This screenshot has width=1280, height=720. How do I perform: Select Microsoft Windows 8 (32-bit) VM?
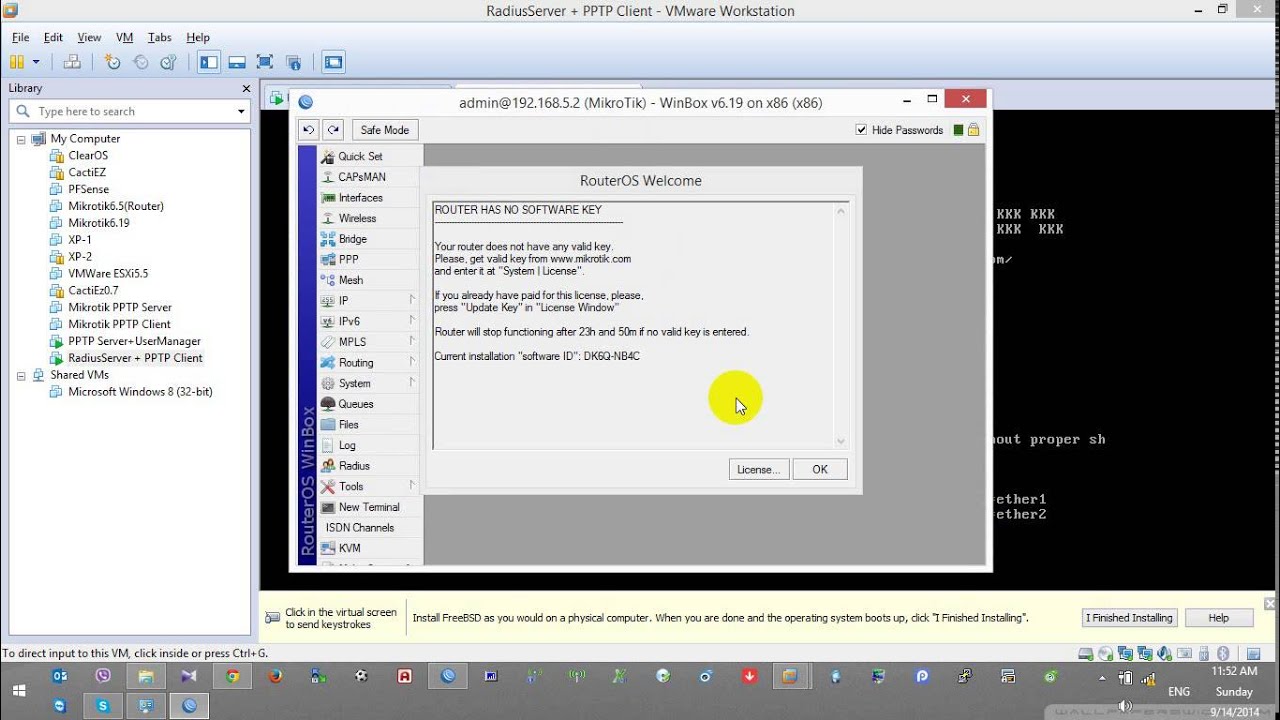(139, 392)
